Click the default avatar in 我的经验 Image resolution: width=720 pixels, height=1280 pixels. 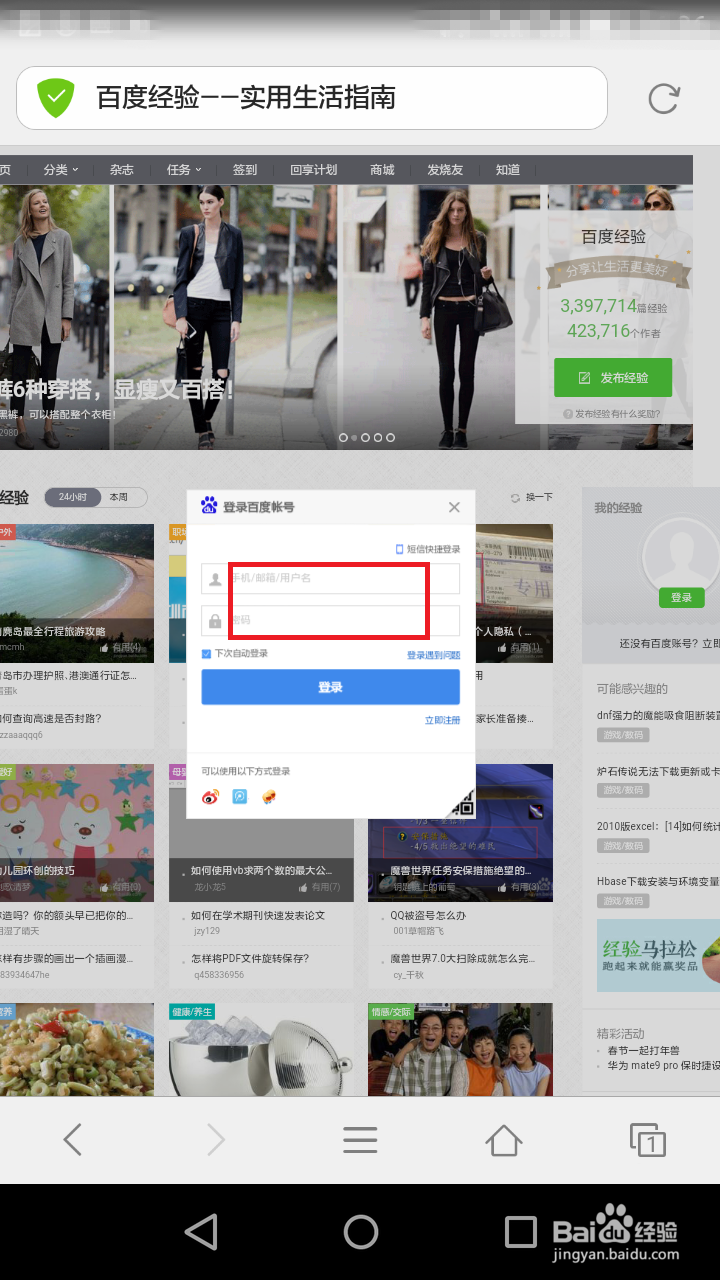click(681, 556)
